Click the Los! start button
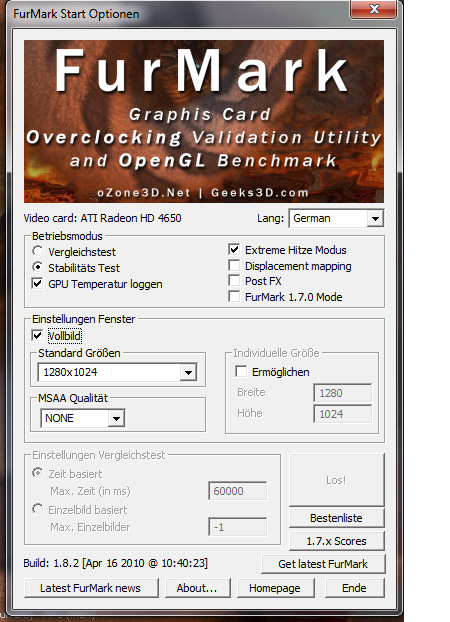This screenshot has height=622, width=450. click(337, 480)
